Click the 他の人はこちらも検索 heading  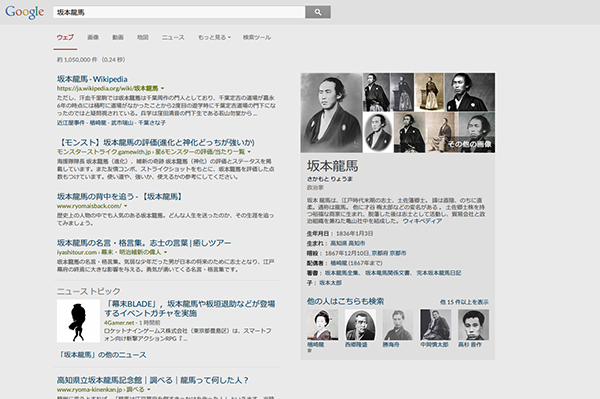click(345, 301)
